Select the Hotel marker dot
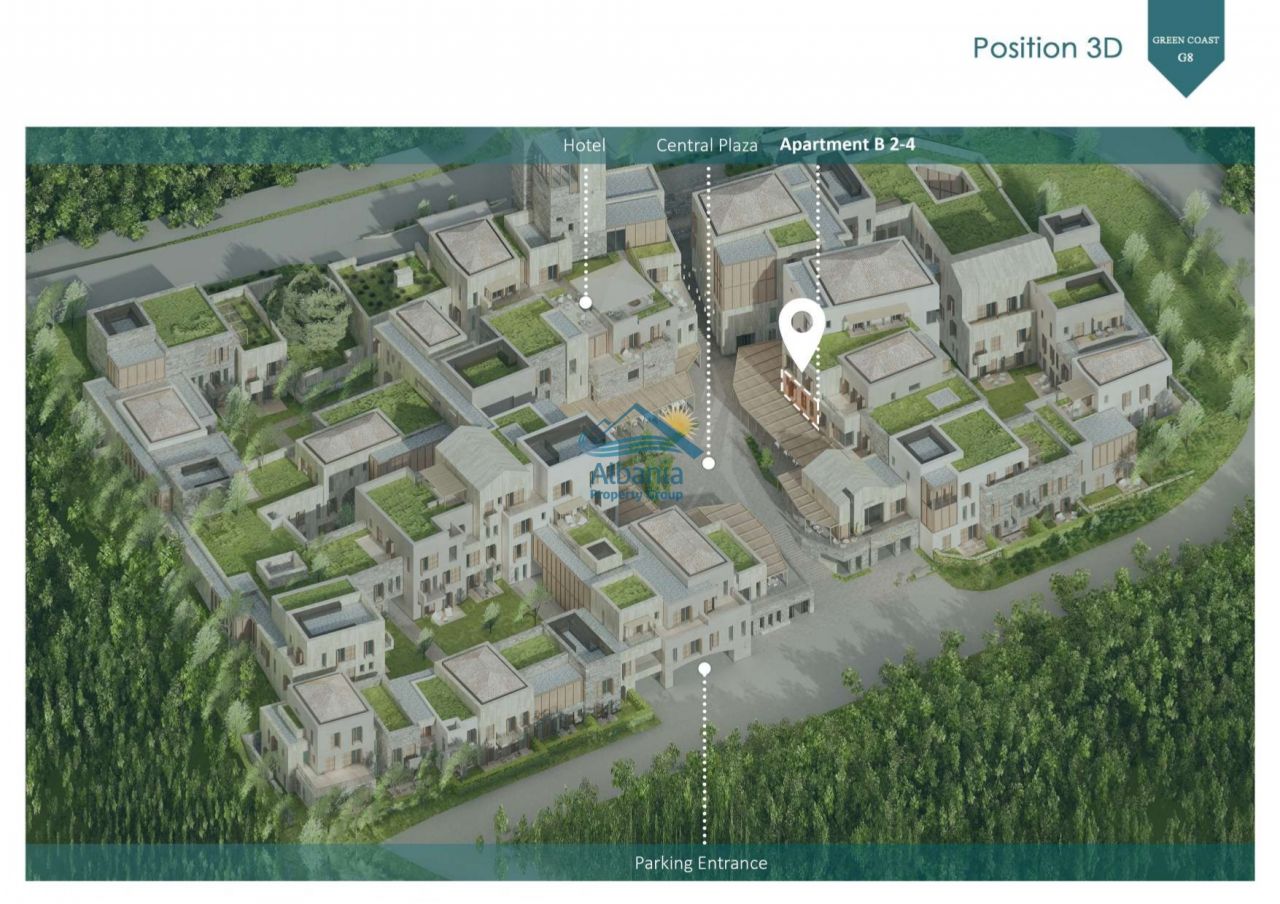1280x904 pixels. pos(585,302)
